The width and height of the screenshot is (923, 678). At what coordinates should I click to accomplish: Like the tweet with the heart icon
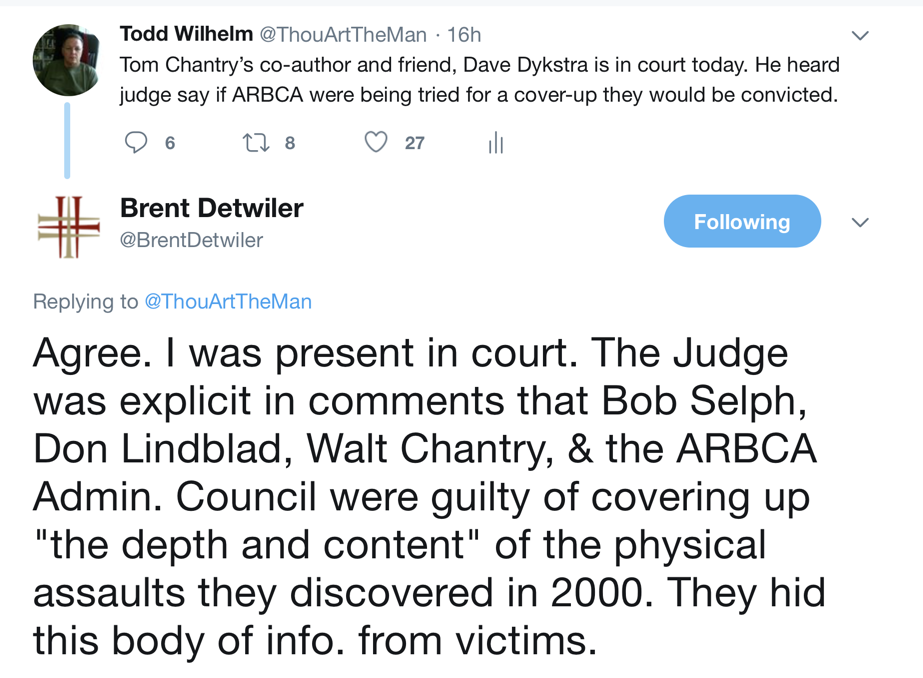click(376, 143)
